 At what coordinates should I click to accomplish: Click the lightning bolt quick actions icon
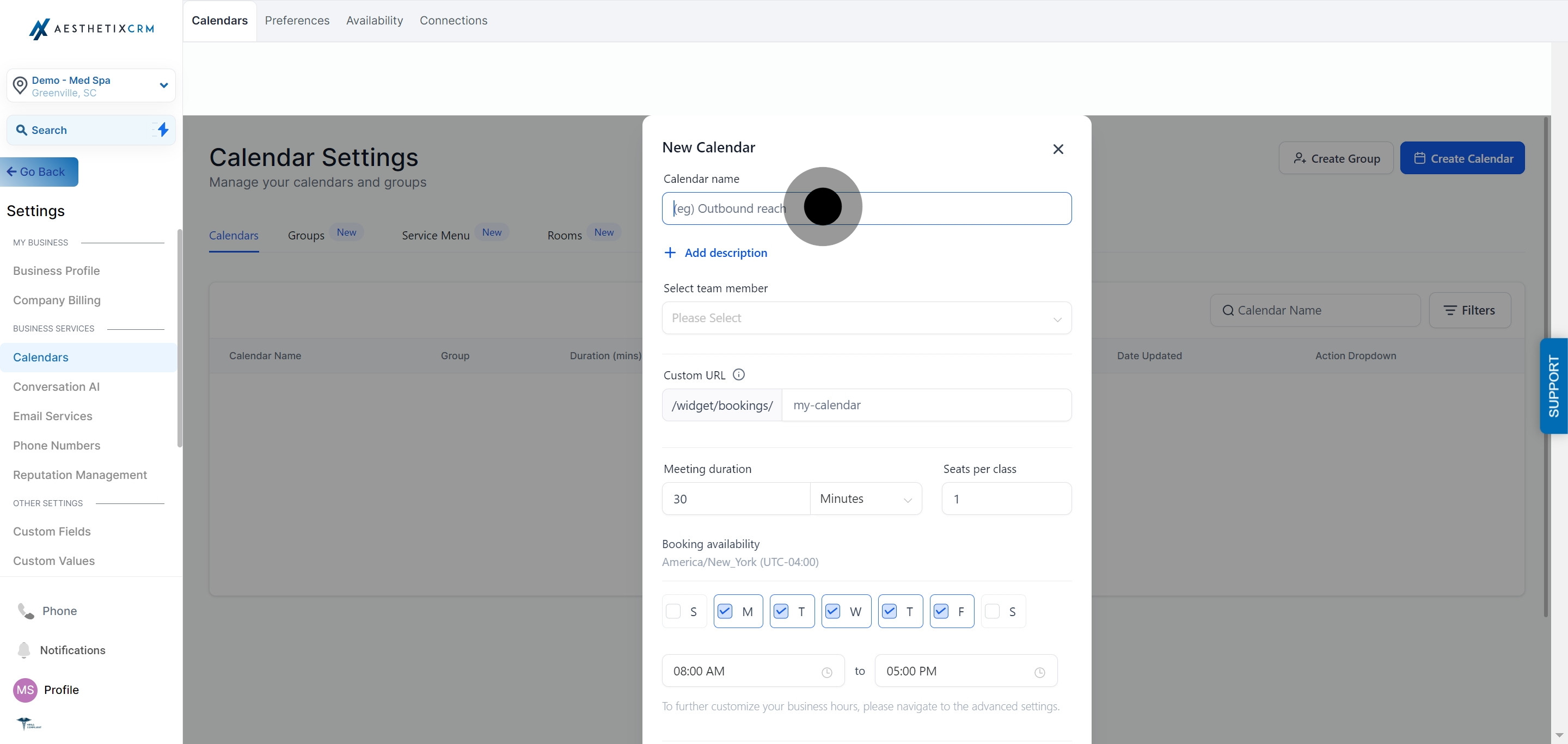click(x=163, y=130)
